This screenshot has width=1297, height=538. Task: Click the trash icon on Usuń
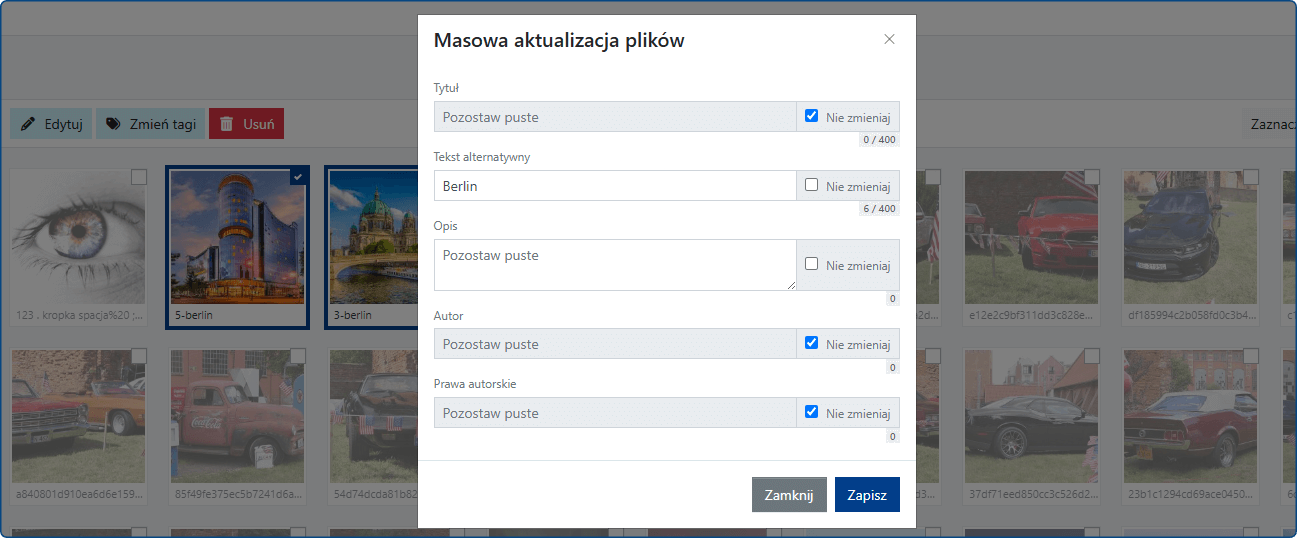(x=227, y=124)
